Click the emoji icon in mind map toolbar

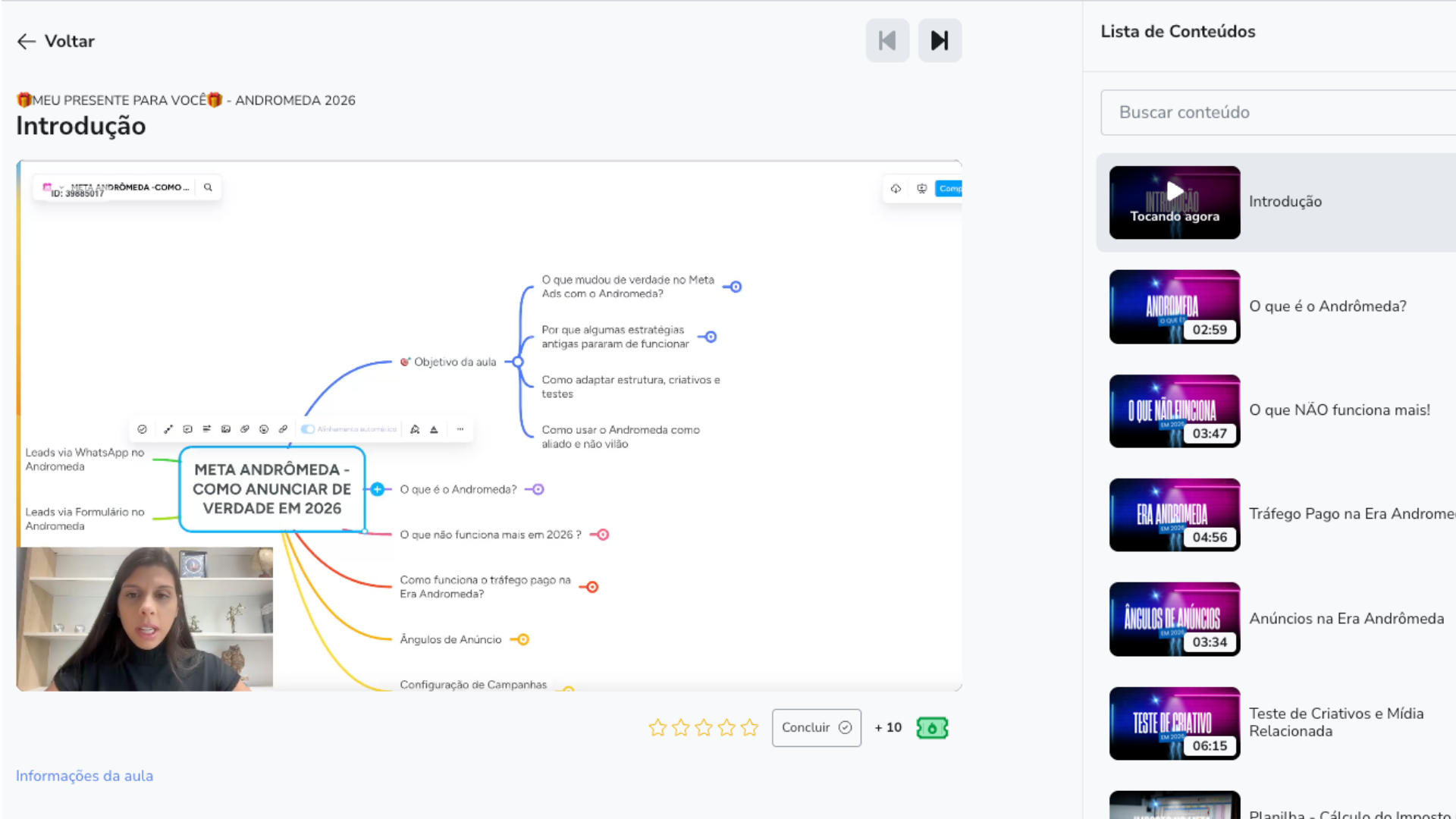pyautogui.click(x=264, y=429)
